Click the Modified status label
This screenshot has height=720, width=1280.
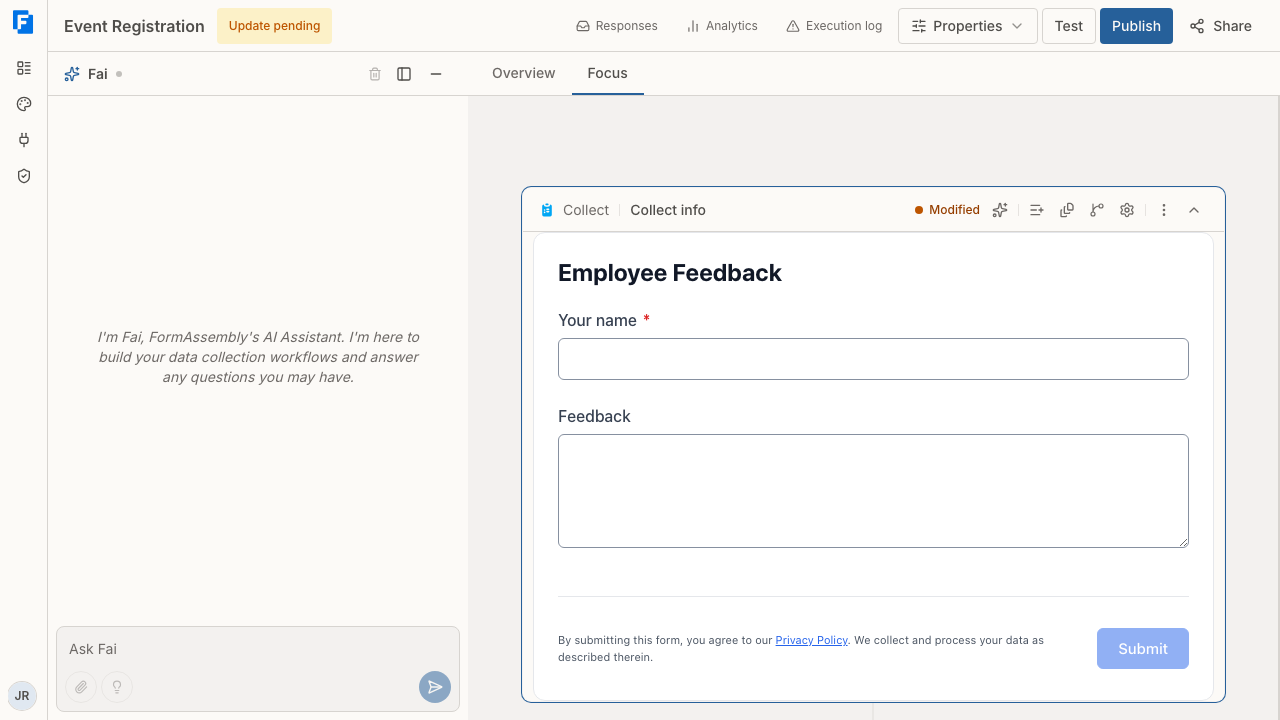(x=947, y=210)
